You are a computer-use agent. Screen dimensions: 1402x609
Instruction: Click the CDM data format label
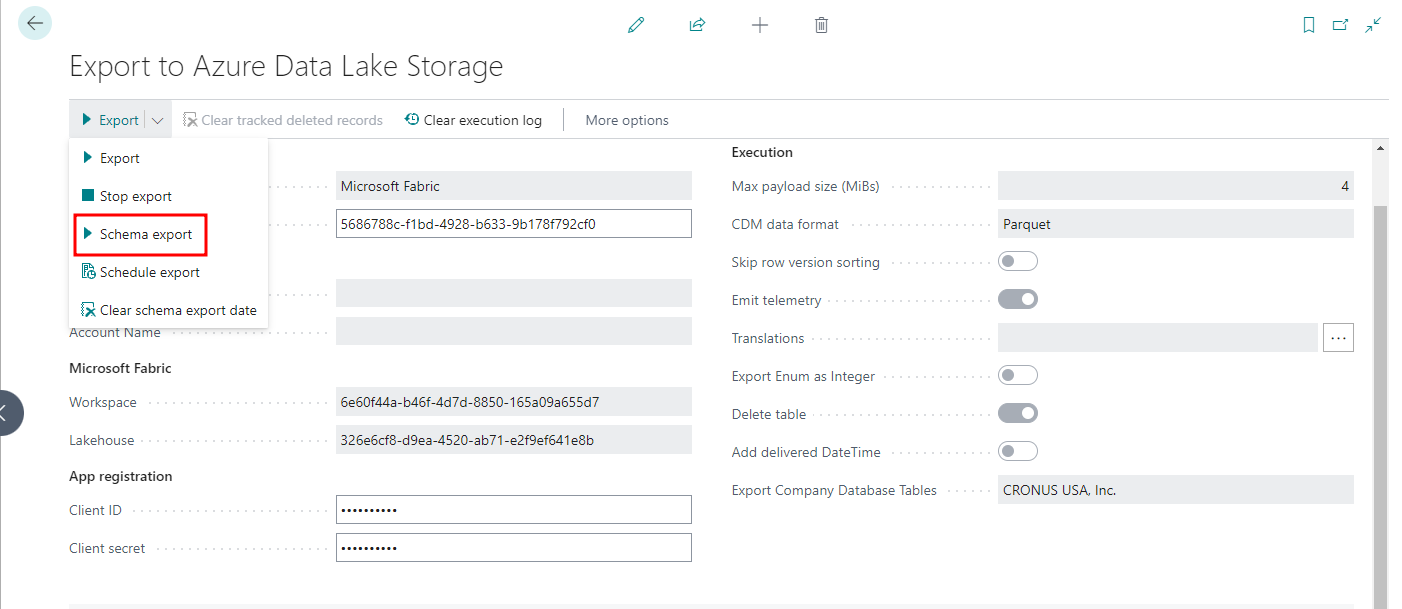pos(785,224)
